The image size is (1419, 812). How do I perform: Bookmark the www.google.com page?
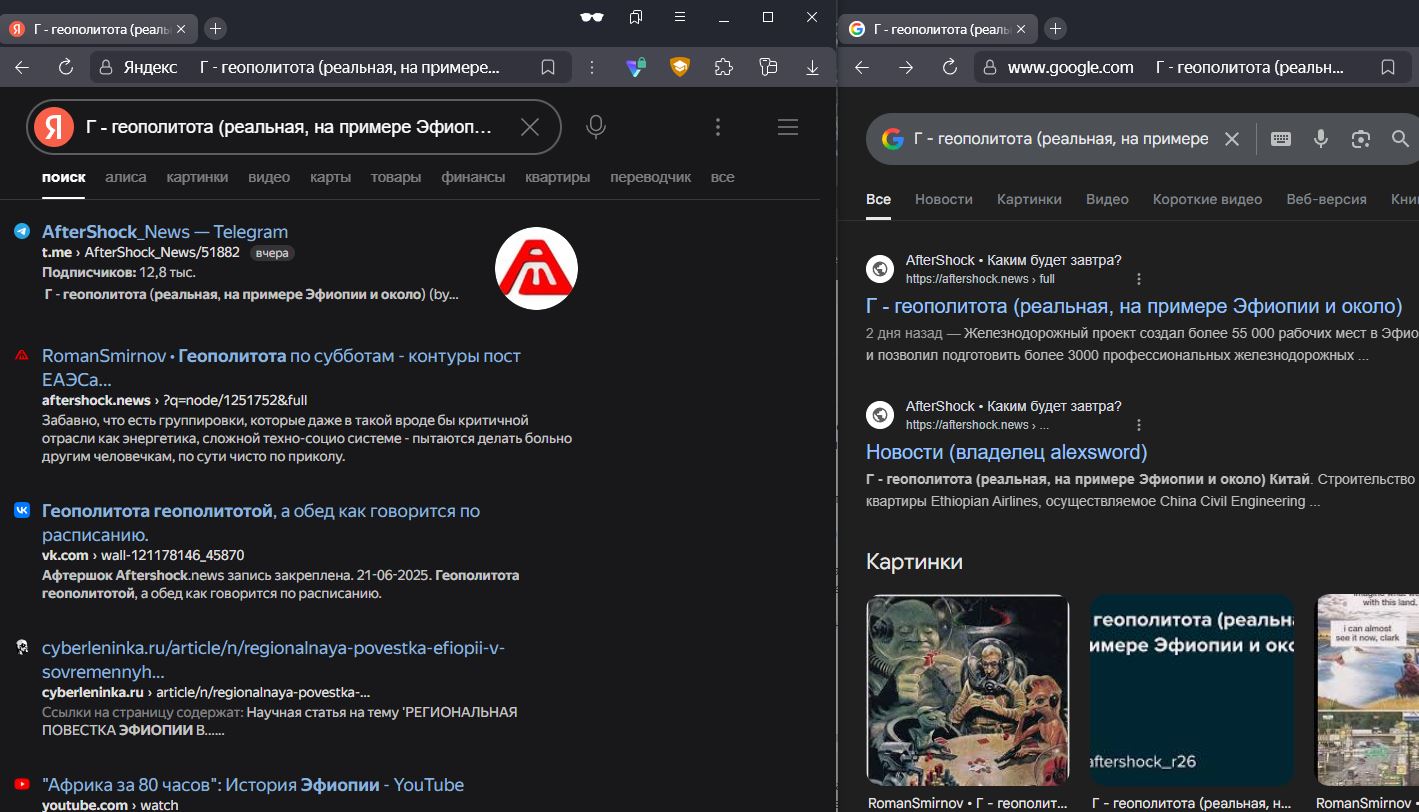(x=1388, y=67)
